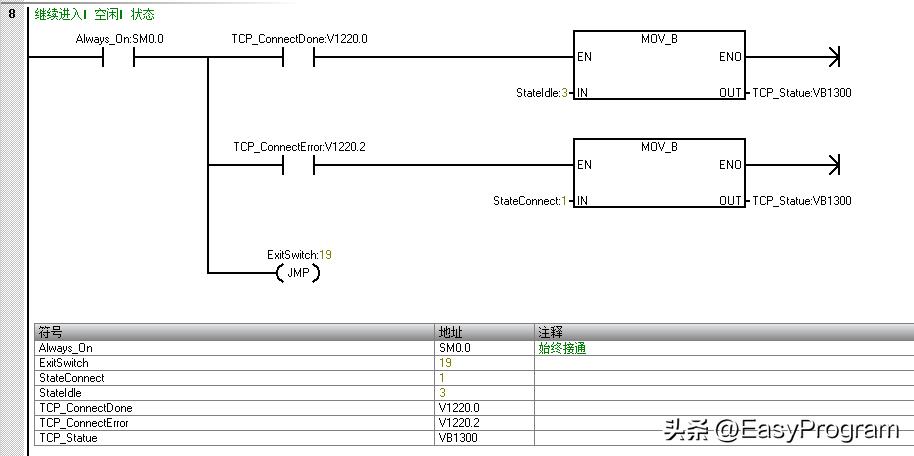Click the VB1300 address cell

484,438
